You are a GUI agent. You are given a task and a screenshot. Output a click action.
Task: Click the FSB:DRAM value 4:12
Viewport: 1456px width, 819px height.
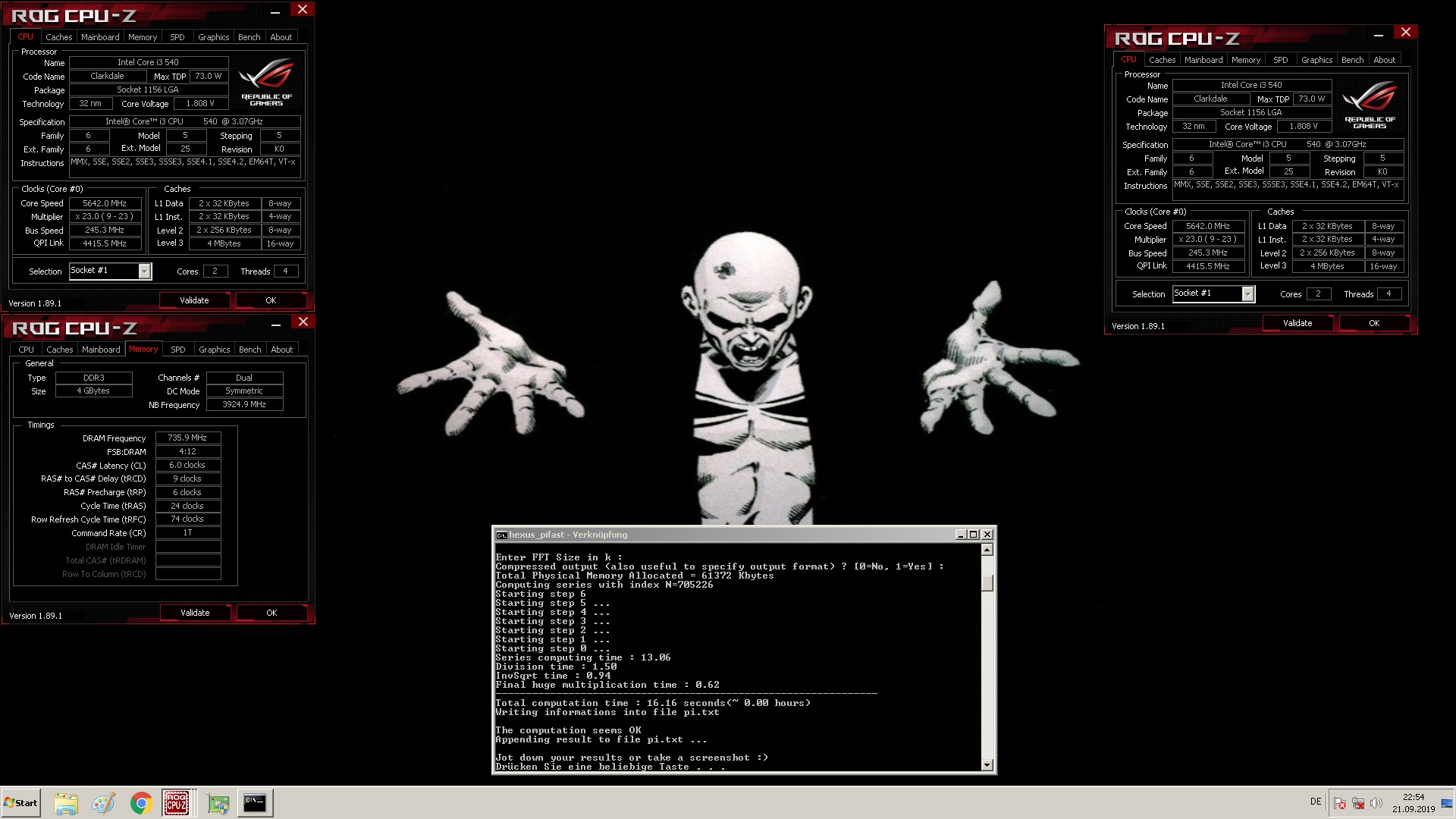pos(188,452)
